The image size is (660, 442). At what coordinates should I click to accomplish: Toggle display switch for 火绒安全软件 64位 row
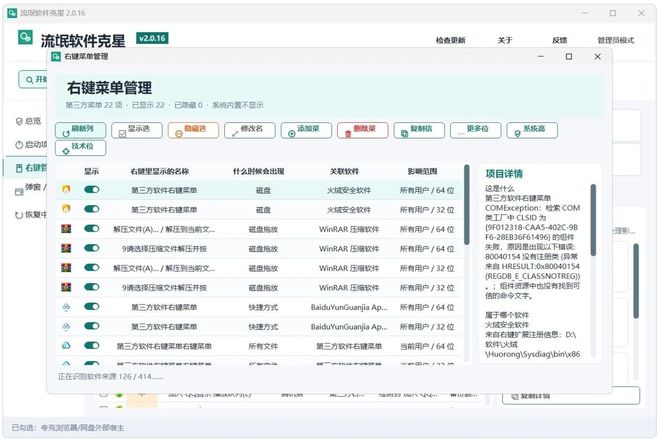(x=91, y=190)
